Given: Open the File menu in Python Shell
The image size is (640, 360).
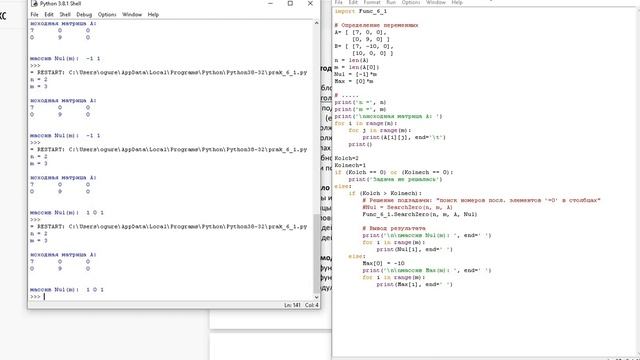Looking at the screenshot, I should (35, 14).
